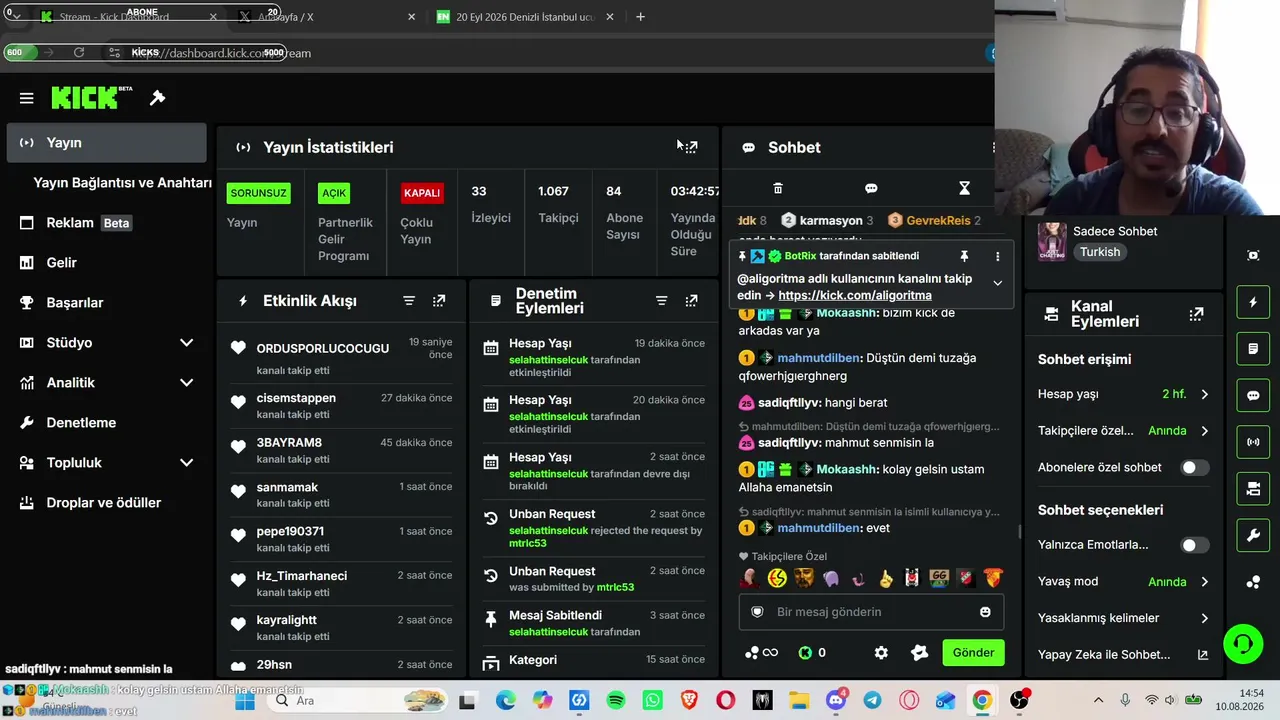Screen dimensions: 1280x720
Task: Open the green headset support button
Action: (x=1243, y=643)
